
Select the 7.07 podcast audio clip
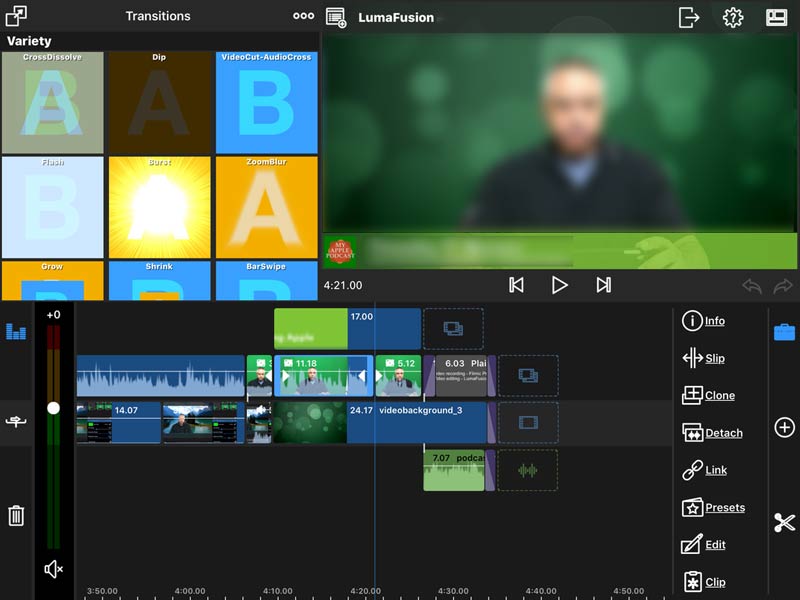[454, 470]
